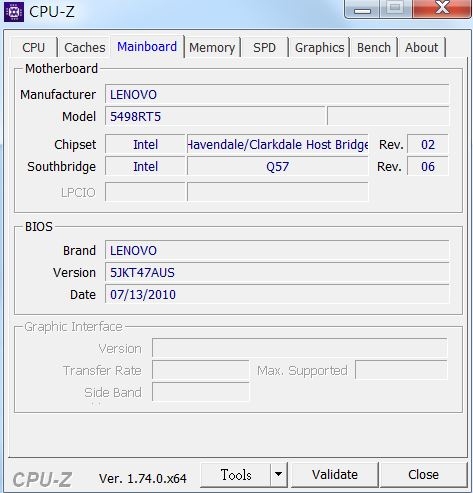
Task: Click the CPU-Z app icon in title bar
Action: [14, 12]
